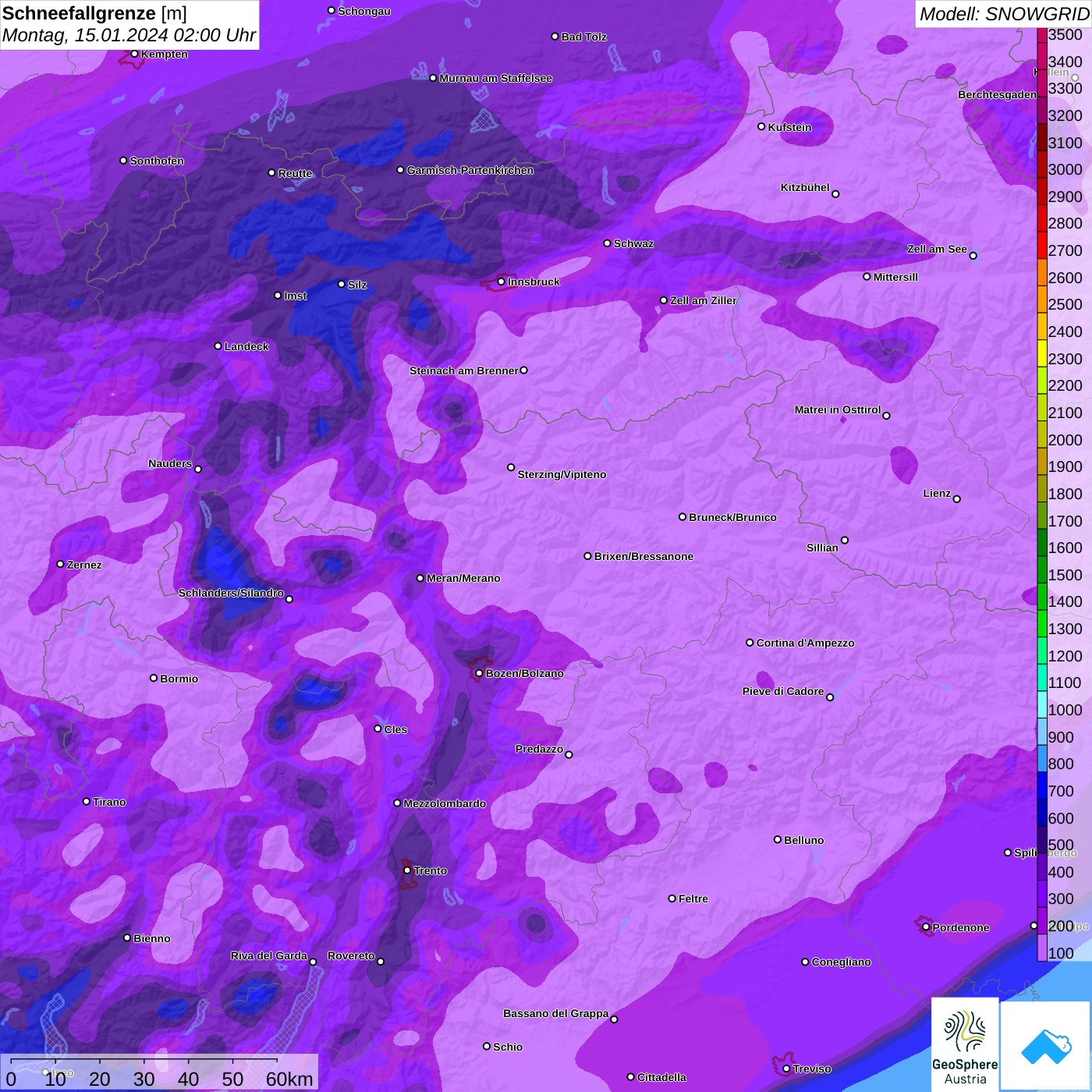Click the Kufstein location marker dot
This screenshot has height=1092, width=1092.
[x=762, y=126]
